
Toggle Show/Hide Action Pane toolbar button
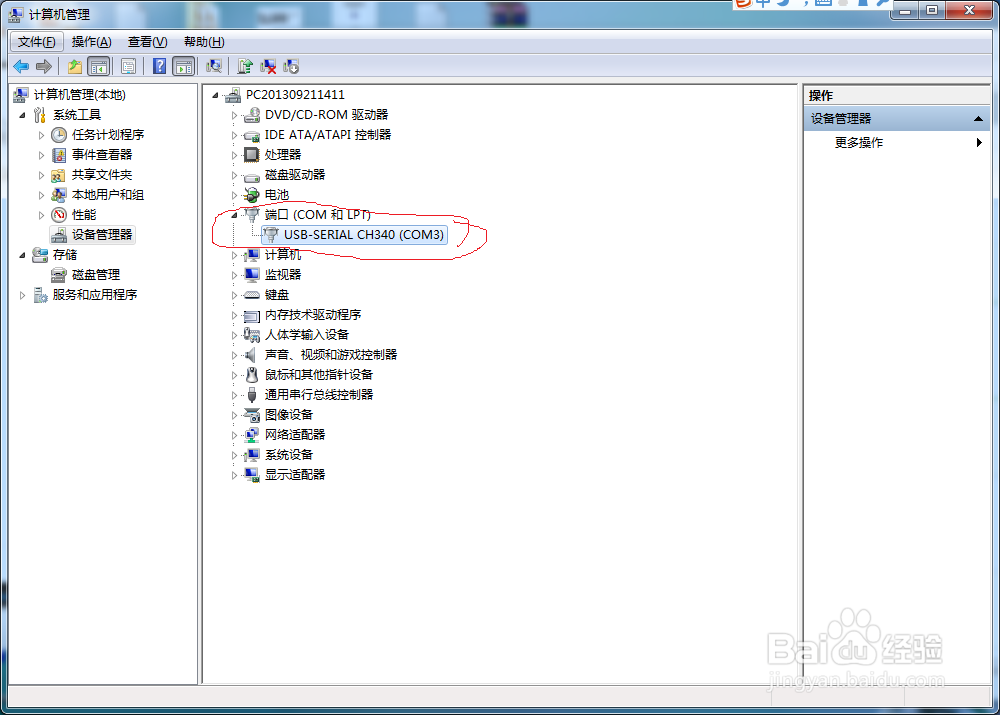(184, 66)
